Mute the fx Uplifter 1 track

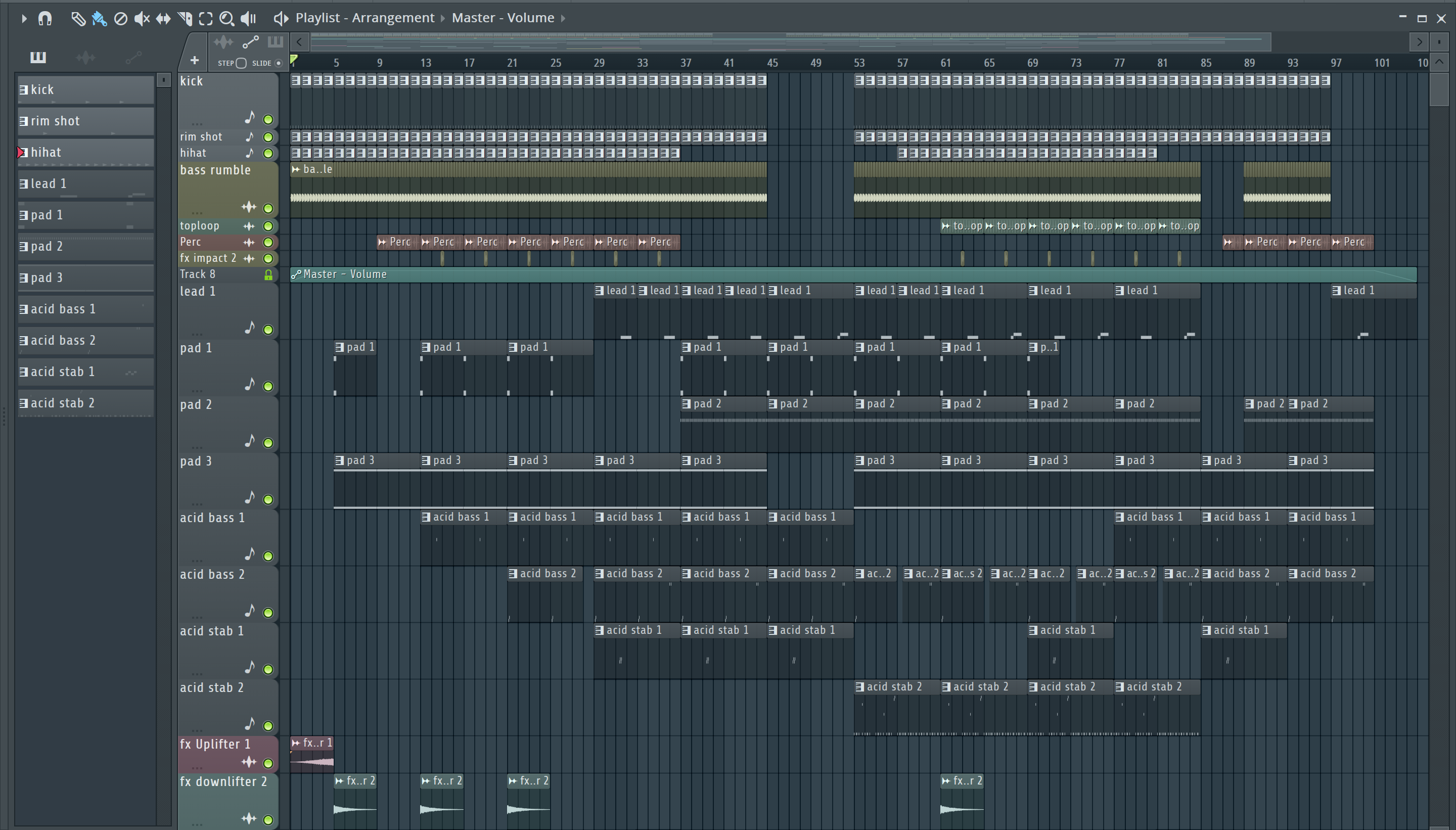pyautogui.click(x=268, y=763)
